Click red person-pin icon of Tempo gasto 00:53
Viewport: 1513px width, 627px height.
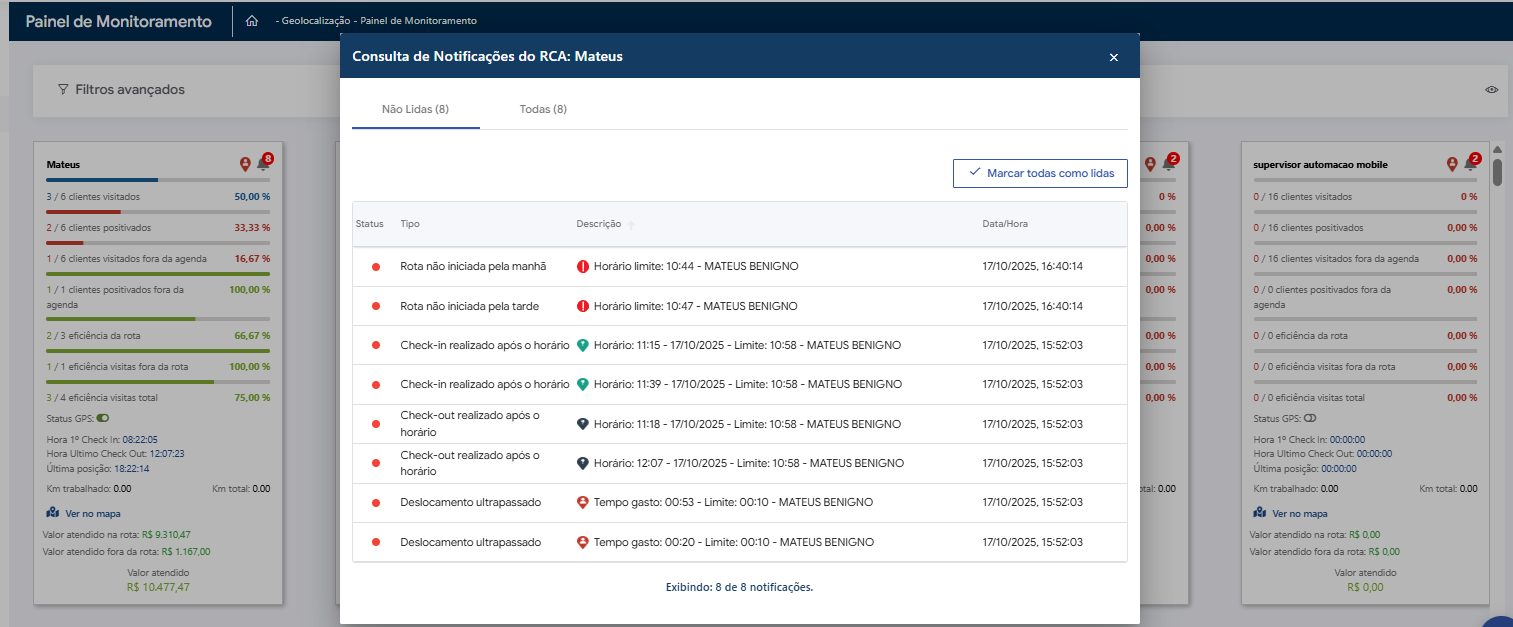point(583,502)
